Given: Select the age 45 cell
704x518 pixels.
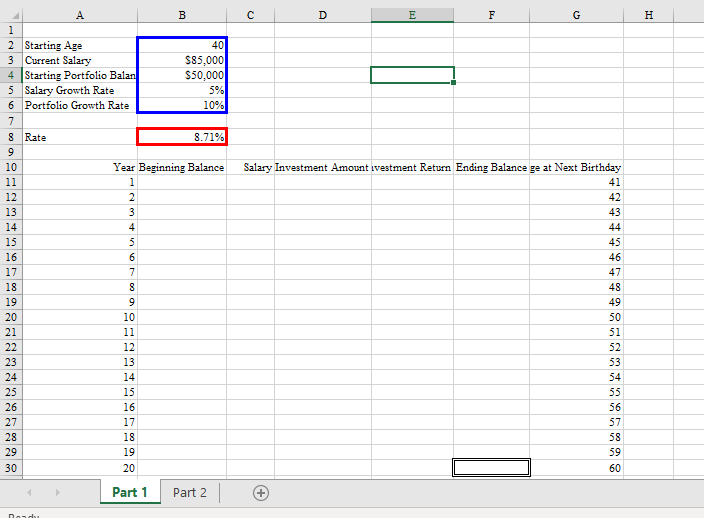Looking at the screenshot, I should coord(576,242).
